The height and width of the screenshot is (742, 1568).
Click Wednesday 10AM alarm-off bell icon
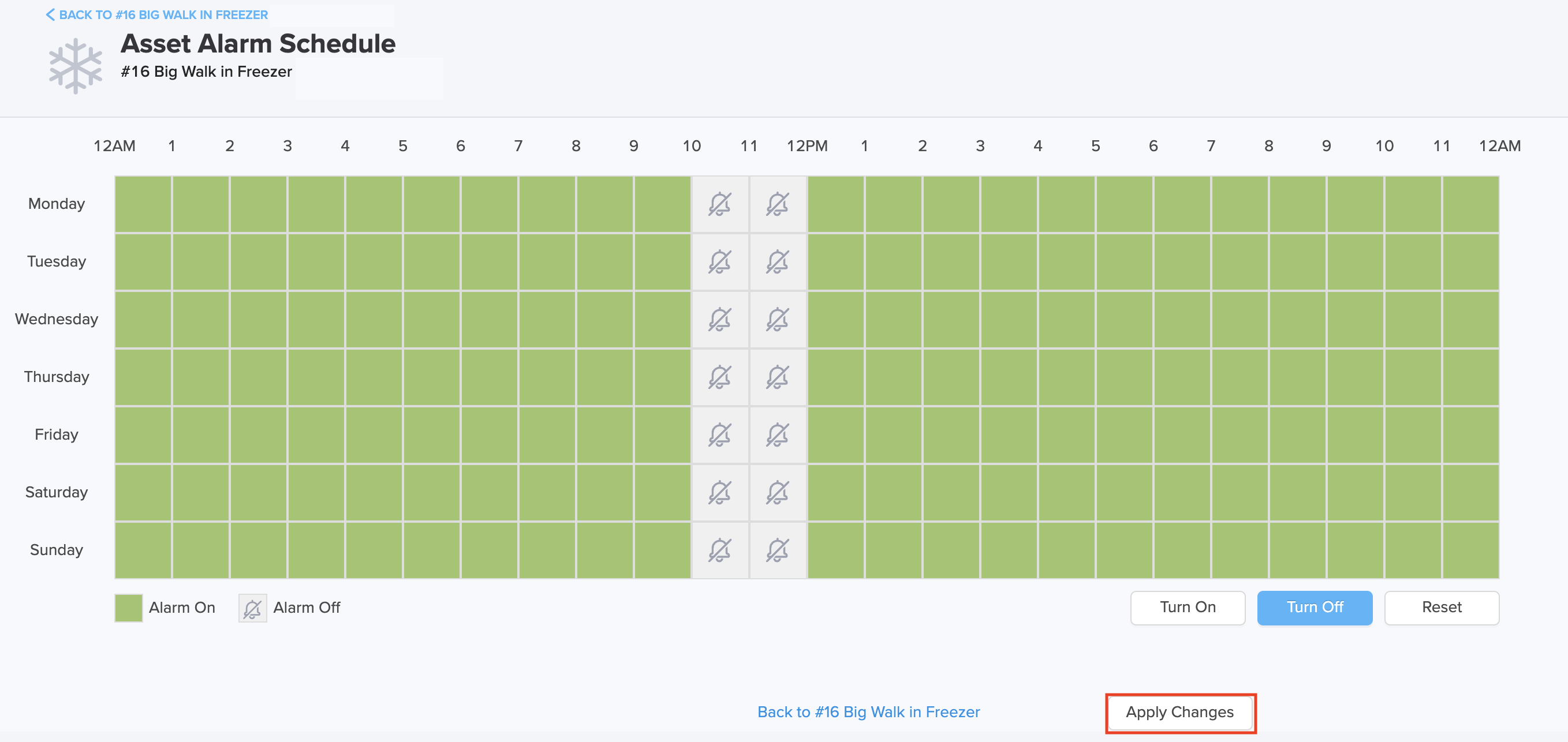(x=720, y=319)
